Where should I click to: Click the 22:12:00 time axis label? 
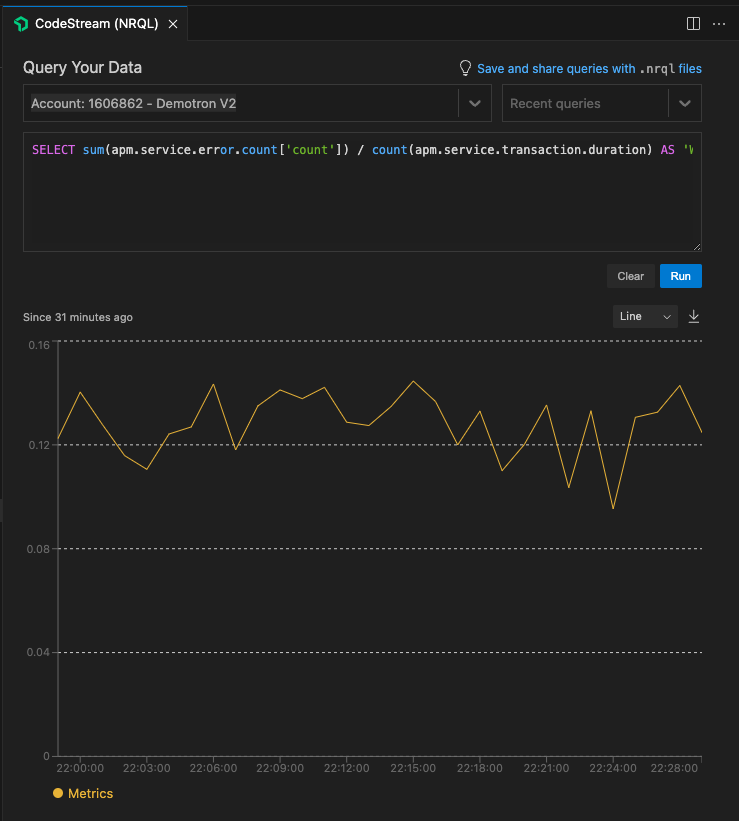[346, 768]
